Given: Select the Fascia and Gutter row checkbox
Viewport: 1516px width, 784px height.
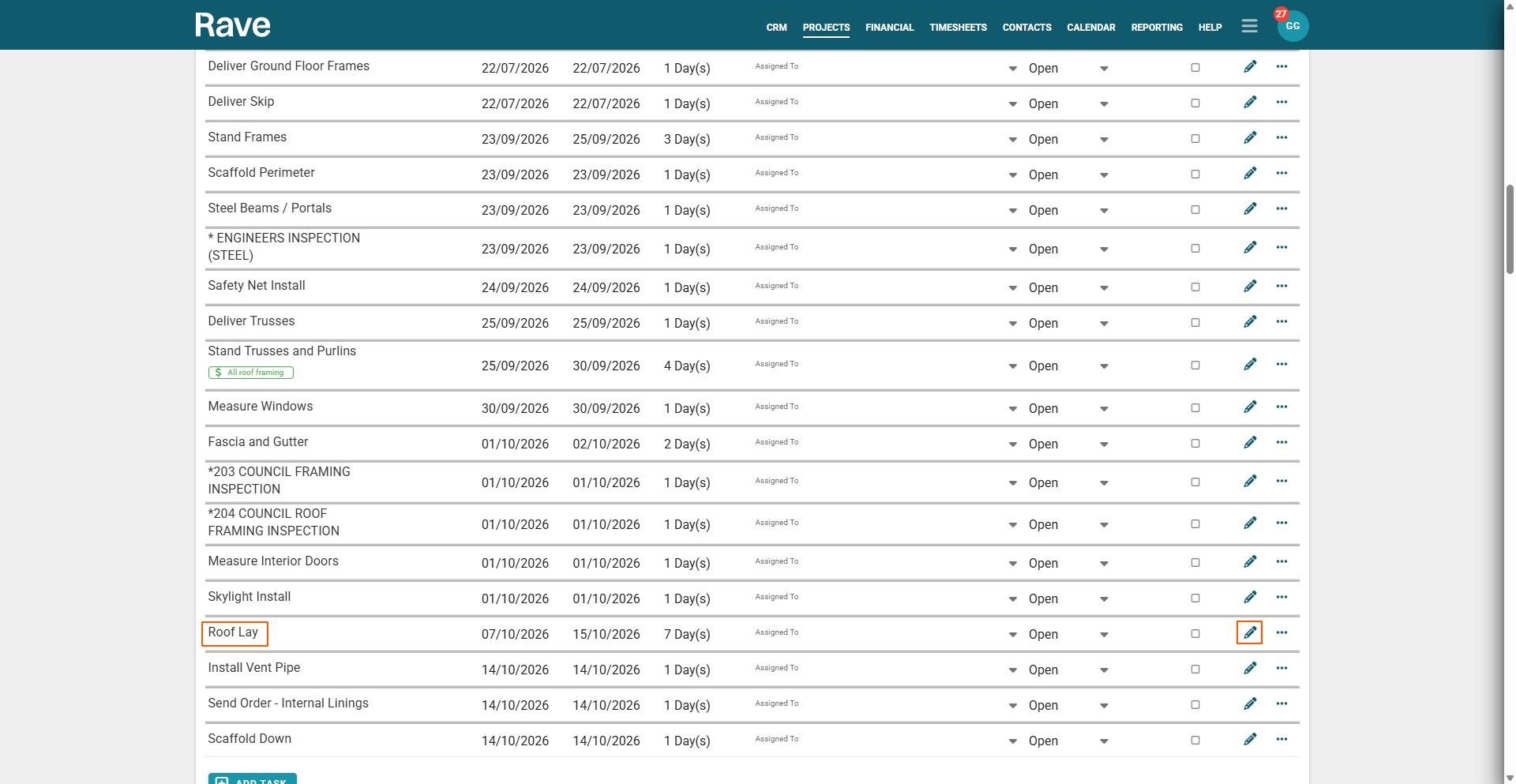Looking at the screenshot, I should coord(1195,444).
